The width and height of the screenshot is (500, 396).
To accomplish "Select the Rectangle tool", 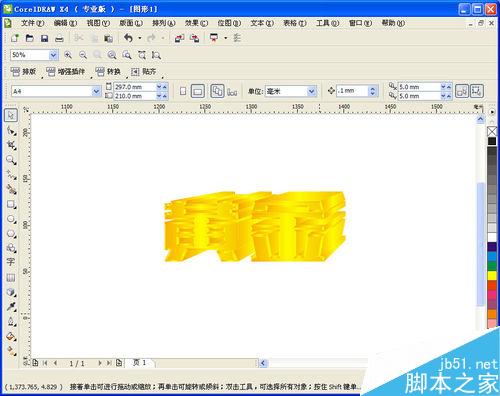I will pyautogui.click(x=11, y=204).
